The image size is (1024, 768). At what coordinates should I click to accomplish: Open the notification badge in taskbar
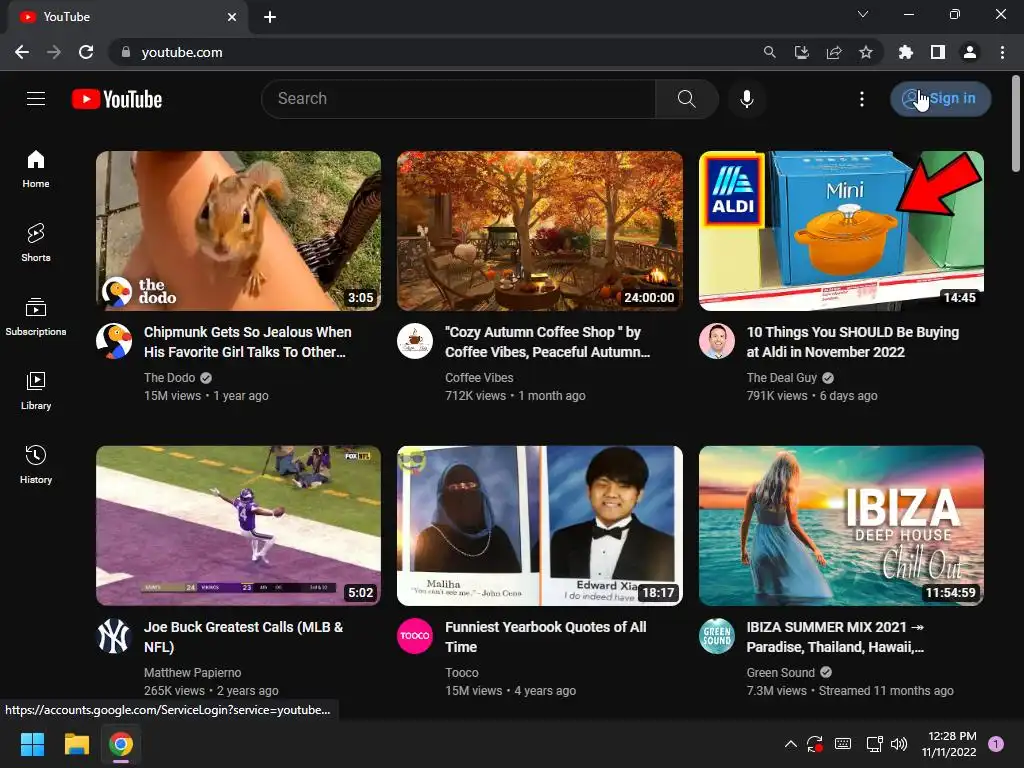[996, 744]
